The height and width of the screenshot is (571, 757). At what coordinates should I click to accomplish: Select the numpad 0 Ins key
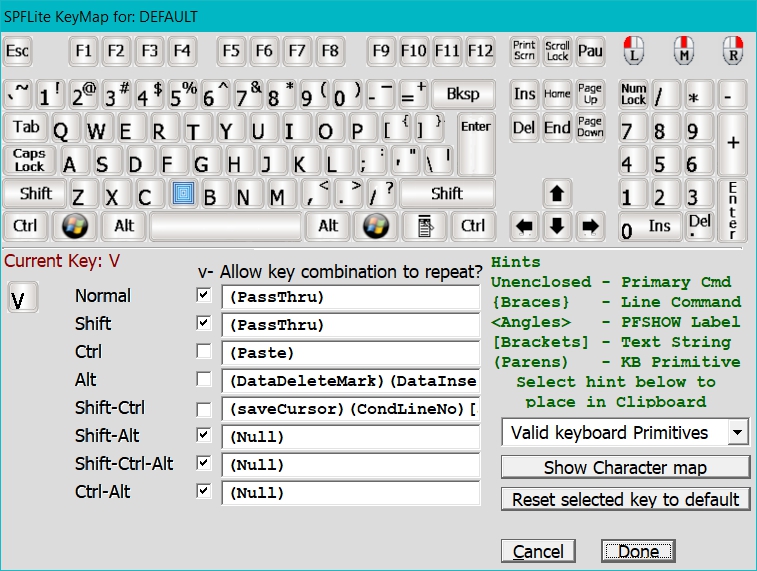pos(650,226)
